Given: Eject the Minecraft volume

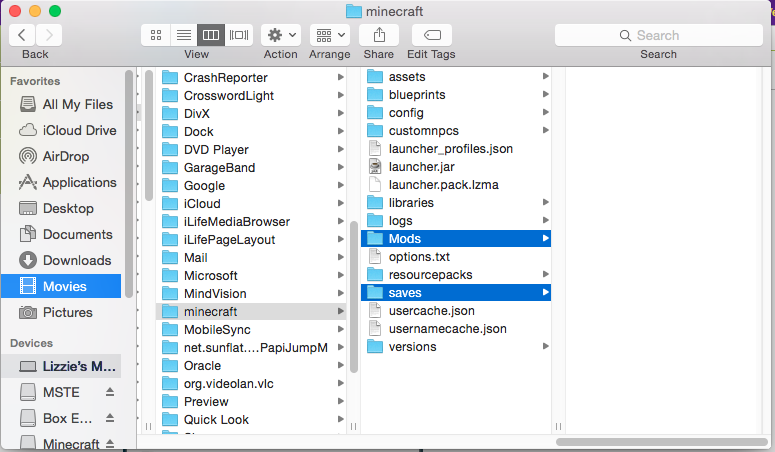Looking at the screenshot, I should pyautogui.click(x=110, y=443).
